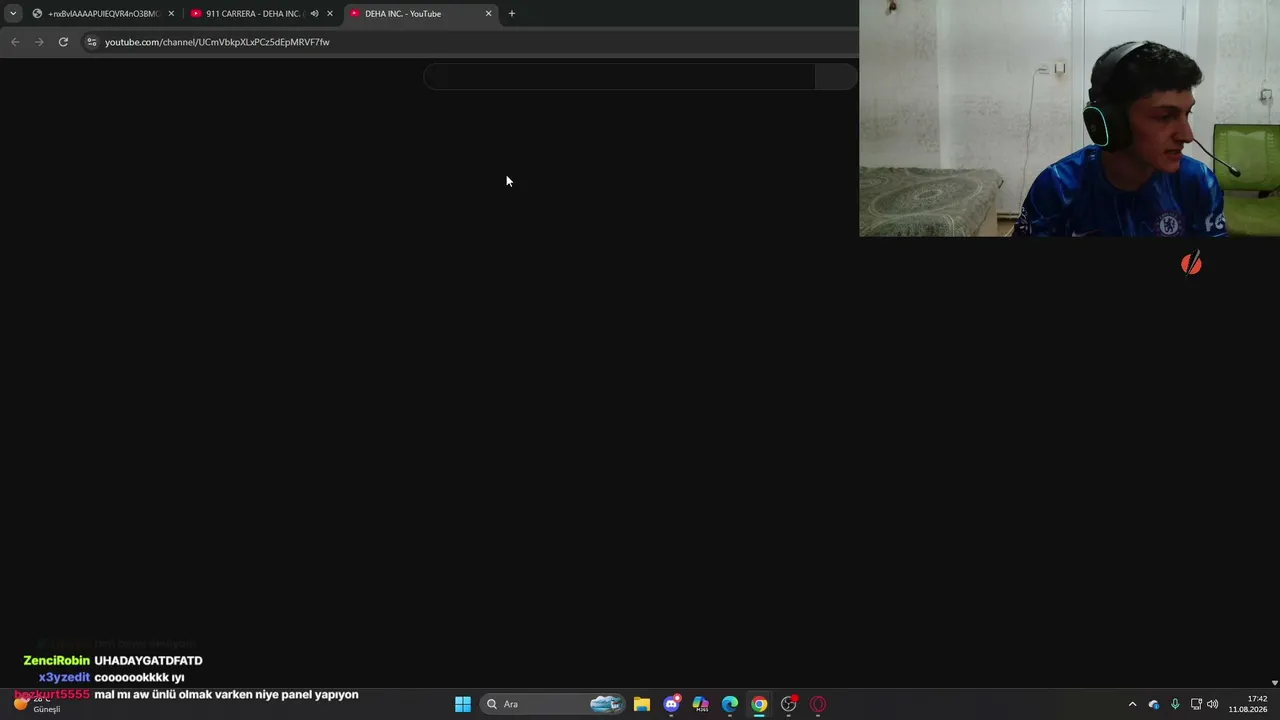Click chat username x3yzedit
Image resolution: width=1280 pixels, height=720 pixels.
coord(64,677)
